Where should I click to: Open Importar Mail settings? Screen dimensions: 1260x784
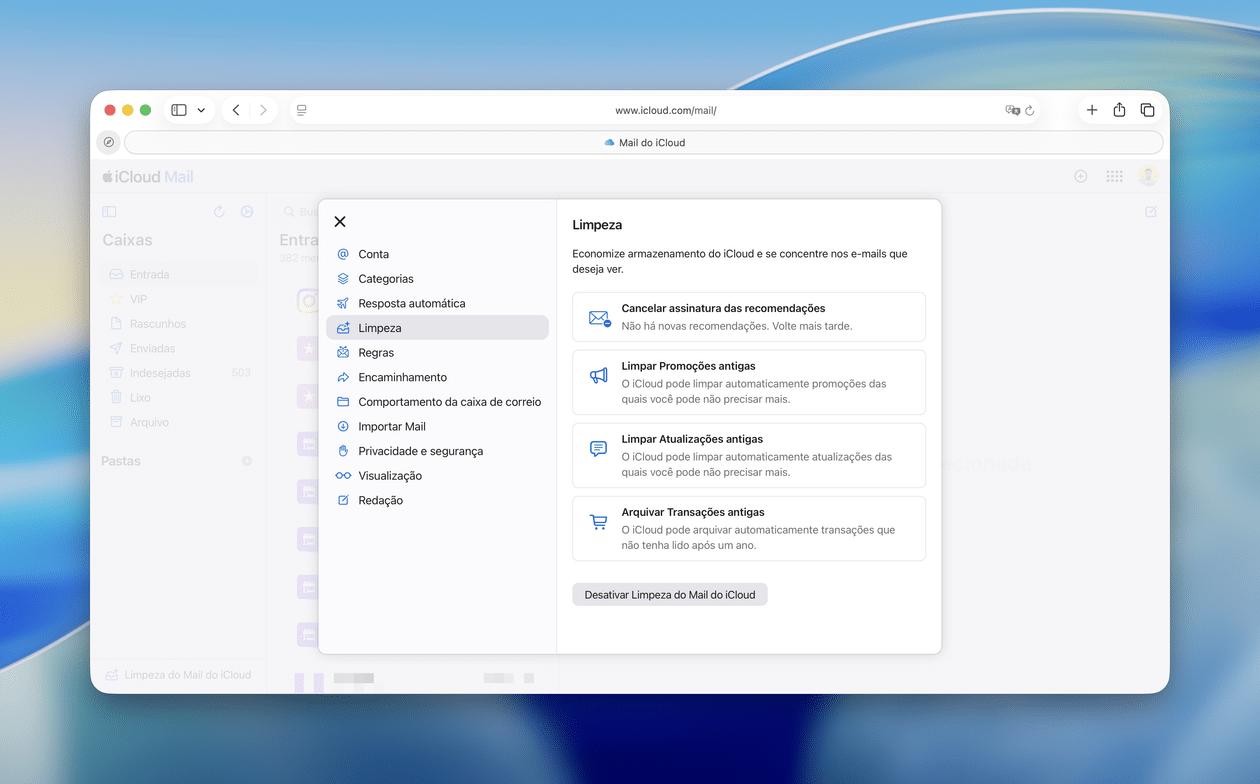pos(437,427)
